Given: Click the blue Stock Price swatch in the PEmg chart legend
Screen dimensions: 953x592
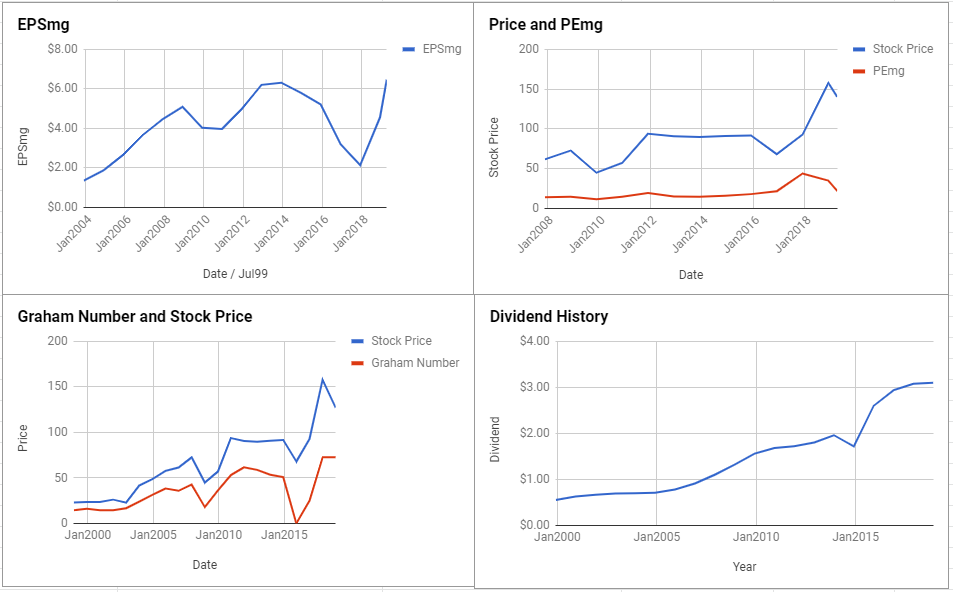Looking at the screenshot, I should tap(858, 49).
